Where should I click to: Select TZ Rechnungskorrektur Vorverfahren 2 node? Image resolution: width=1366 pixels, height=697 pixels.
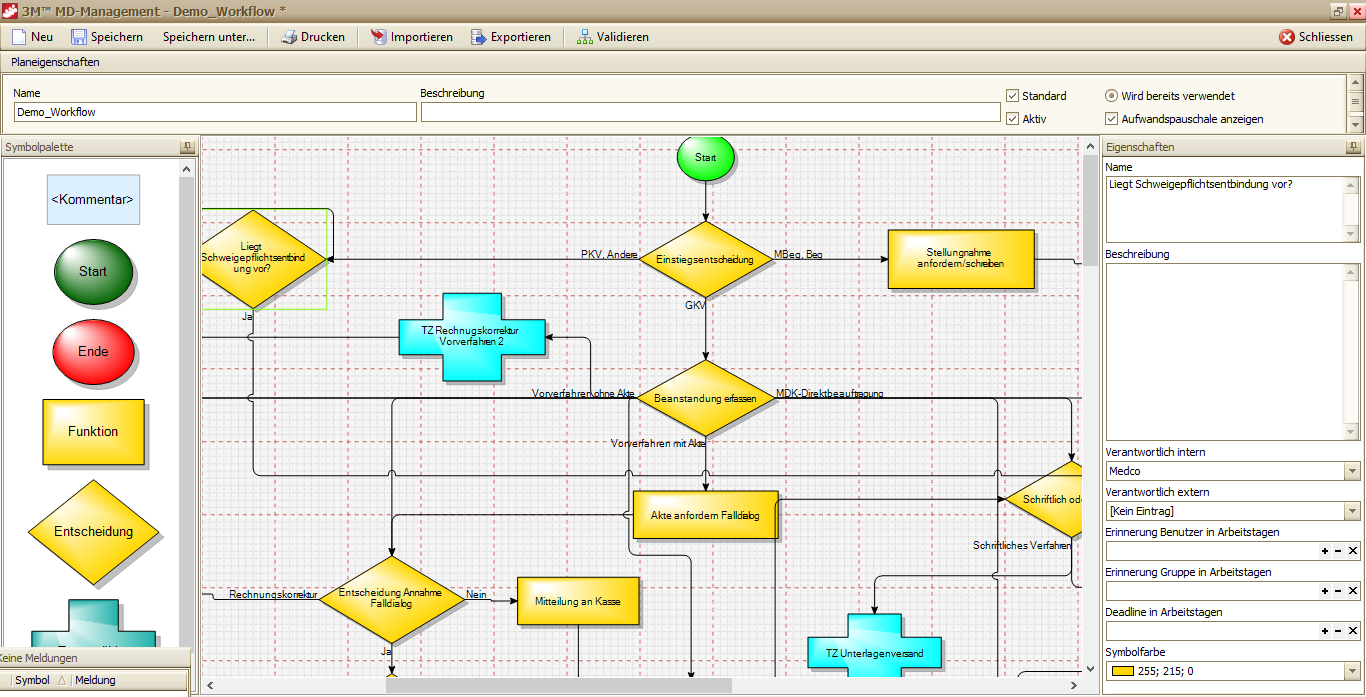click(x=472, y=335)
